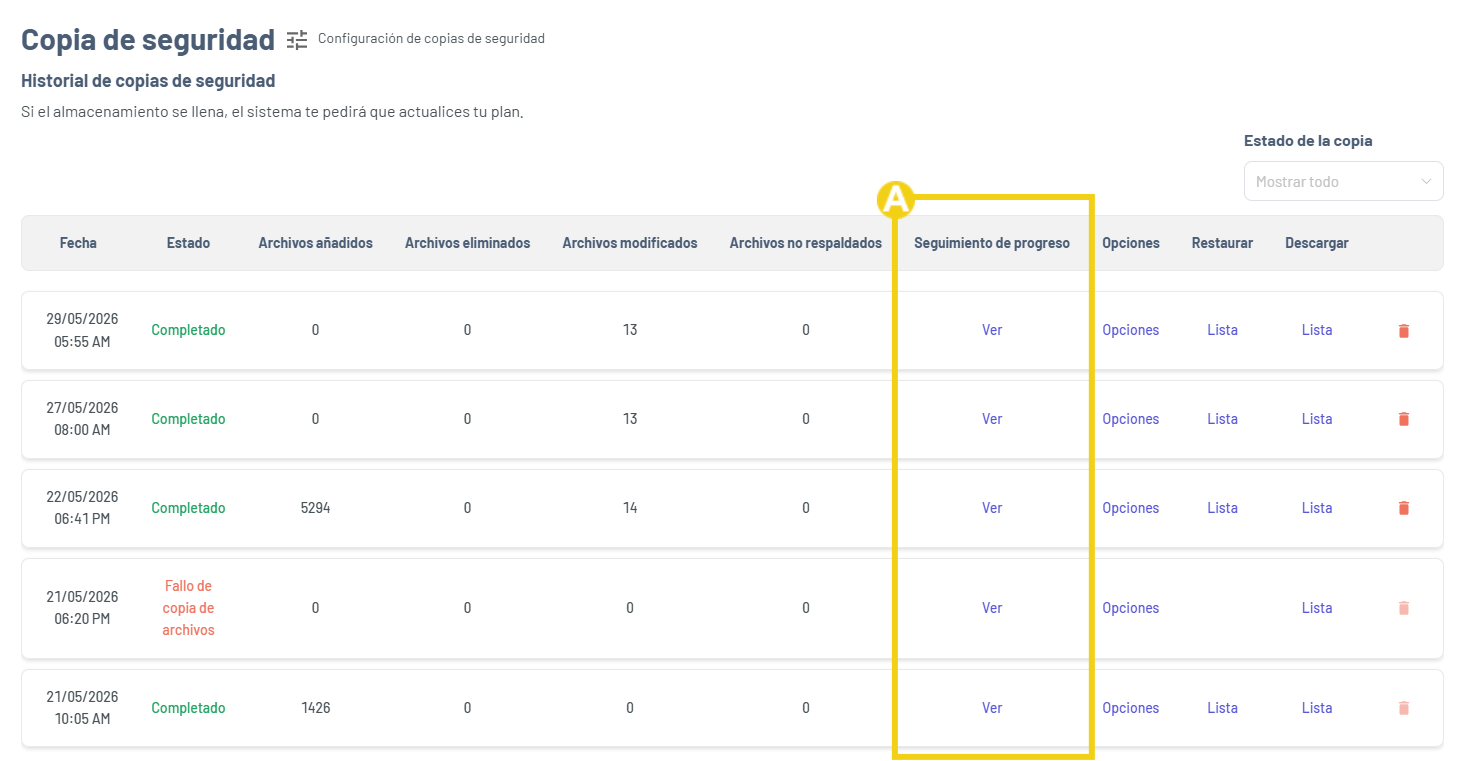Click the Seguimiento de progreso column header
The height and width of the screenshot is (761, 1473).
(992, 243)
